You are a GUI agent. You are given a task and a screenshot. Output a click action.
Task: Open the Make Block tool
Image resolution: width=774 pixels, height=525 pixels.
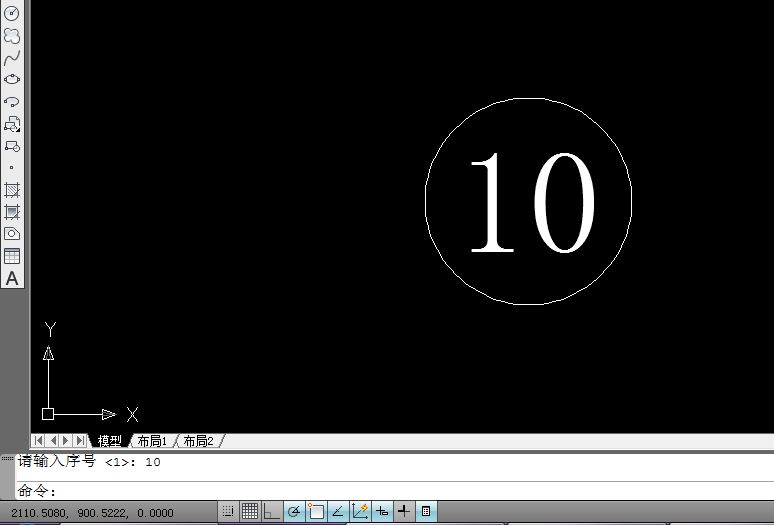12,147
